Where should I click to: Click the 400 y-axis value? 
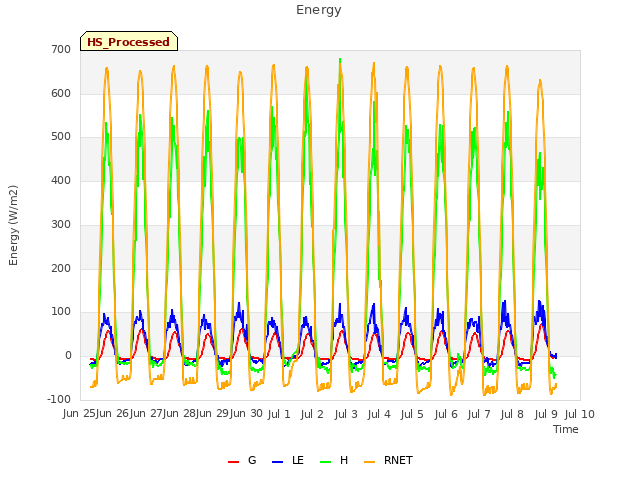(61, 180)
